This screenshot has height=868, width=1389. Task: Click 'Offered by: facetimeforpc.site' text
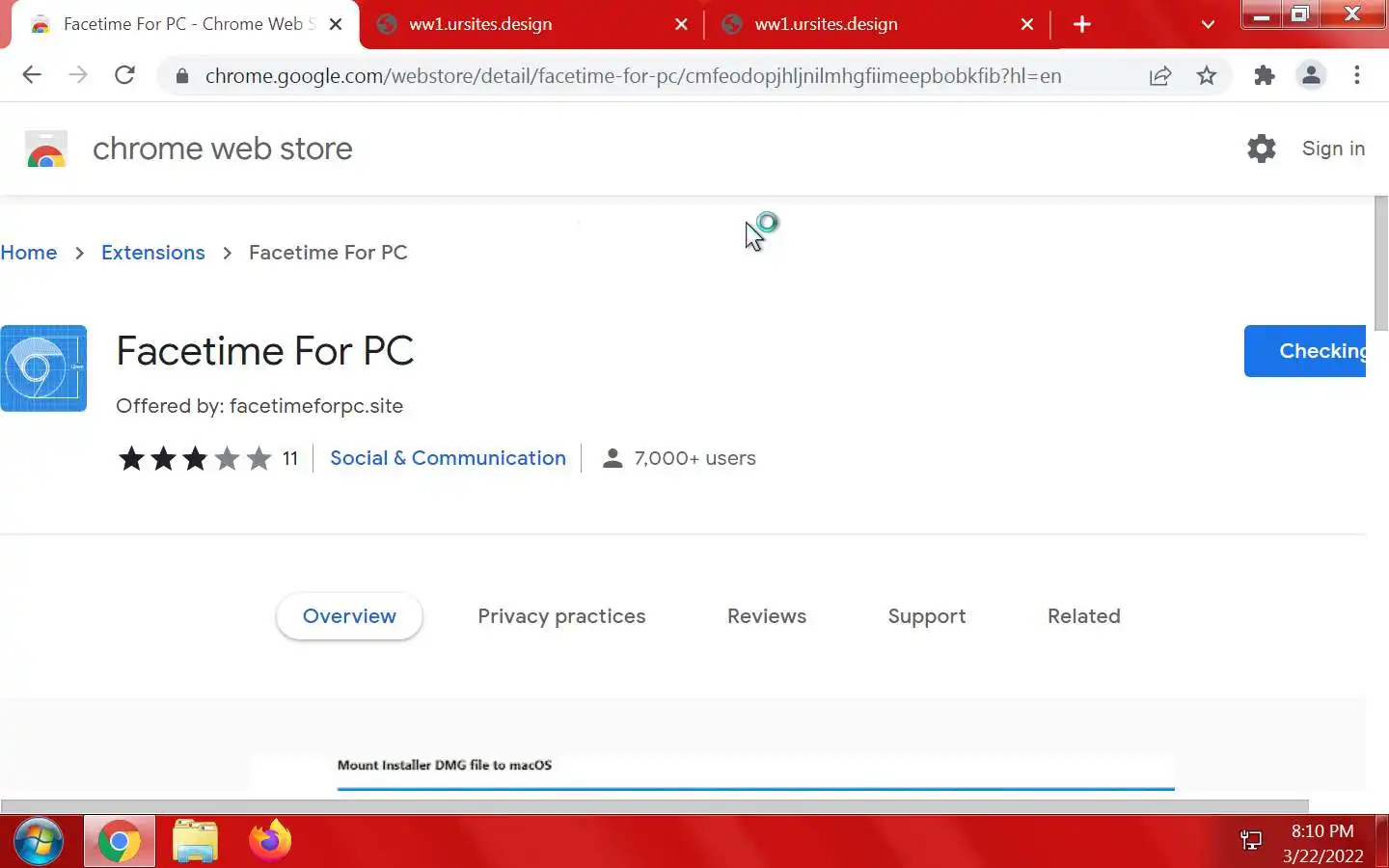click(259, 406)
